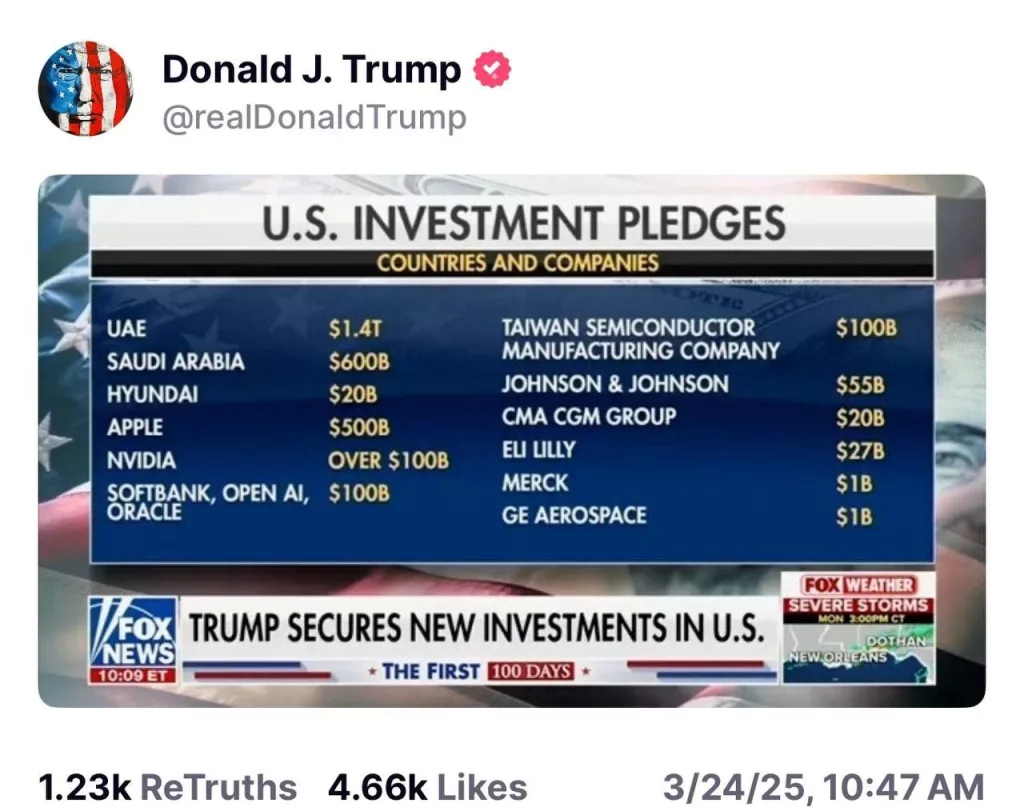The width and height of the screenshot is (1024, 811).
Task: Open the Donald J. Trump display name
Action: click(x=311, y=69)
